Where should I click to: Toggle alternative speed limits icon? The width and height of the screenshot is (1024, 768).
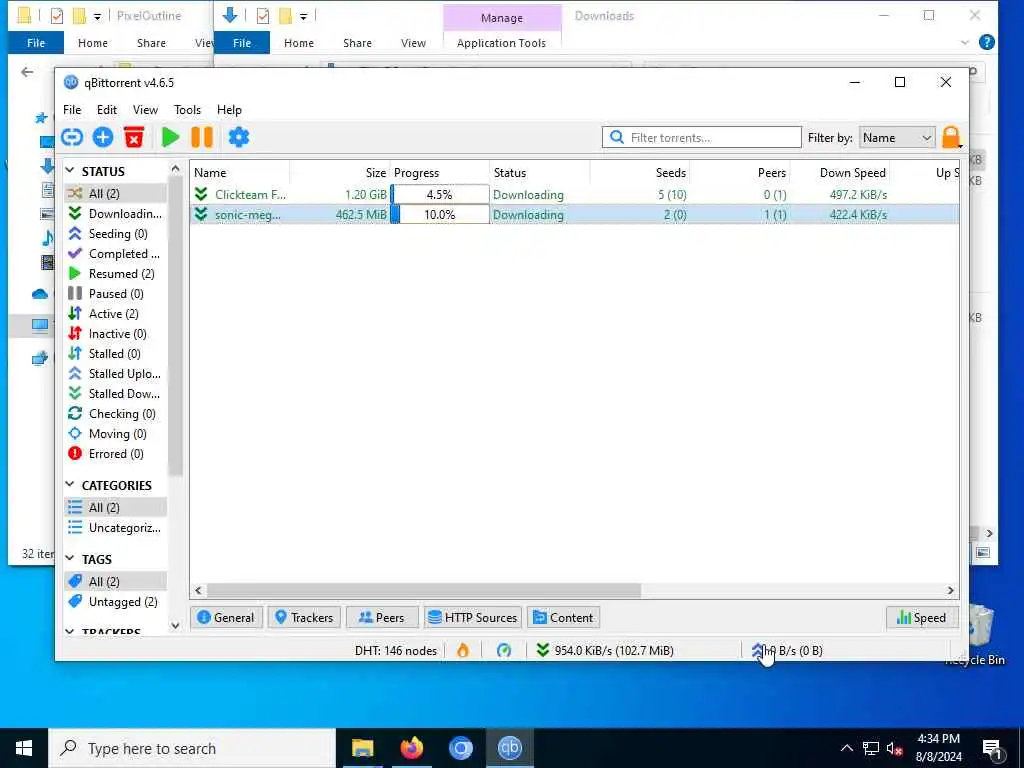504,650
